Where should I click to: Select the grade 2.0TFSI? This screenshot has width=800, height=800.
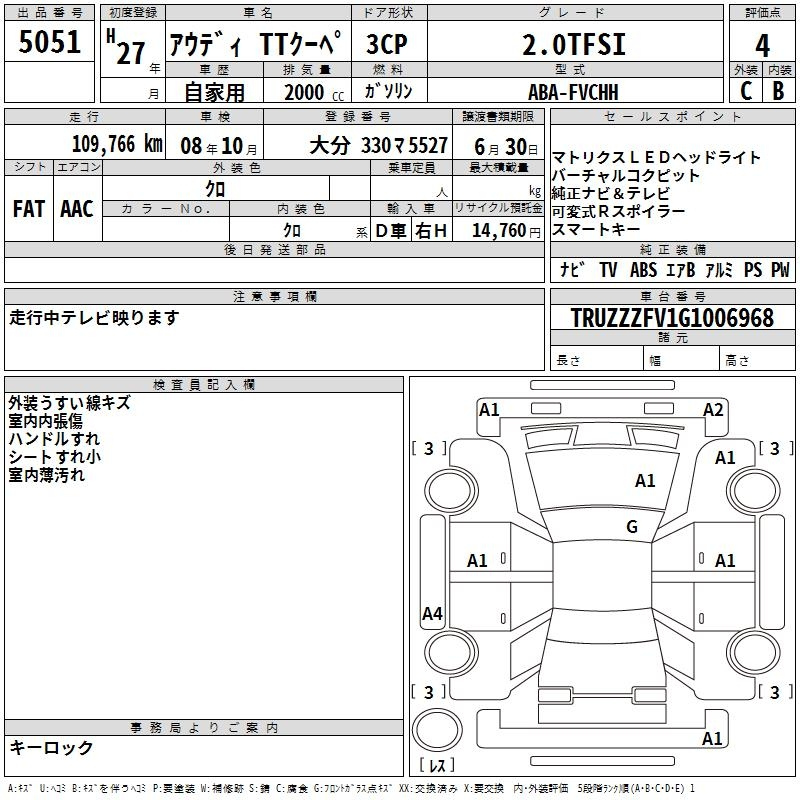coord(574,44)
